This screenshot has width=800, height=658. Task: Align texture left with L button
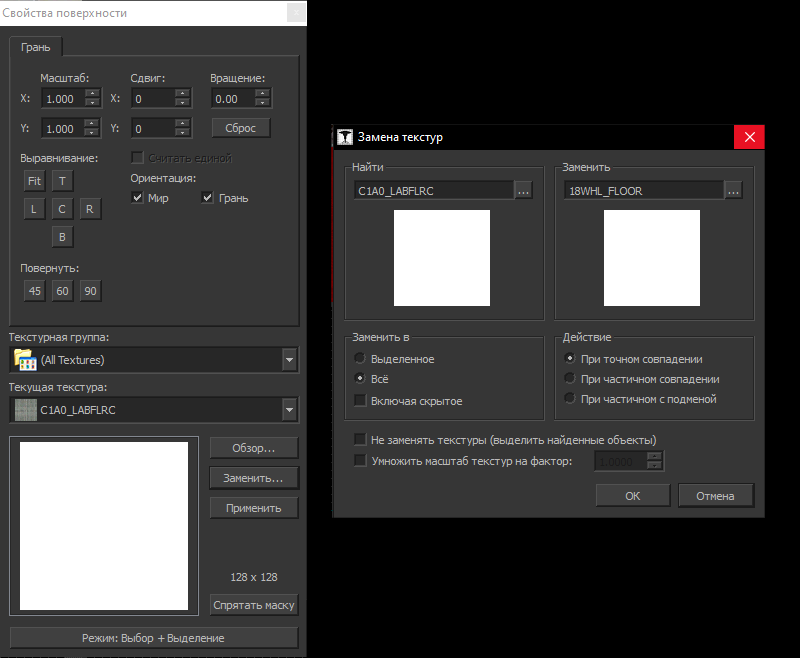click(34, 209)
